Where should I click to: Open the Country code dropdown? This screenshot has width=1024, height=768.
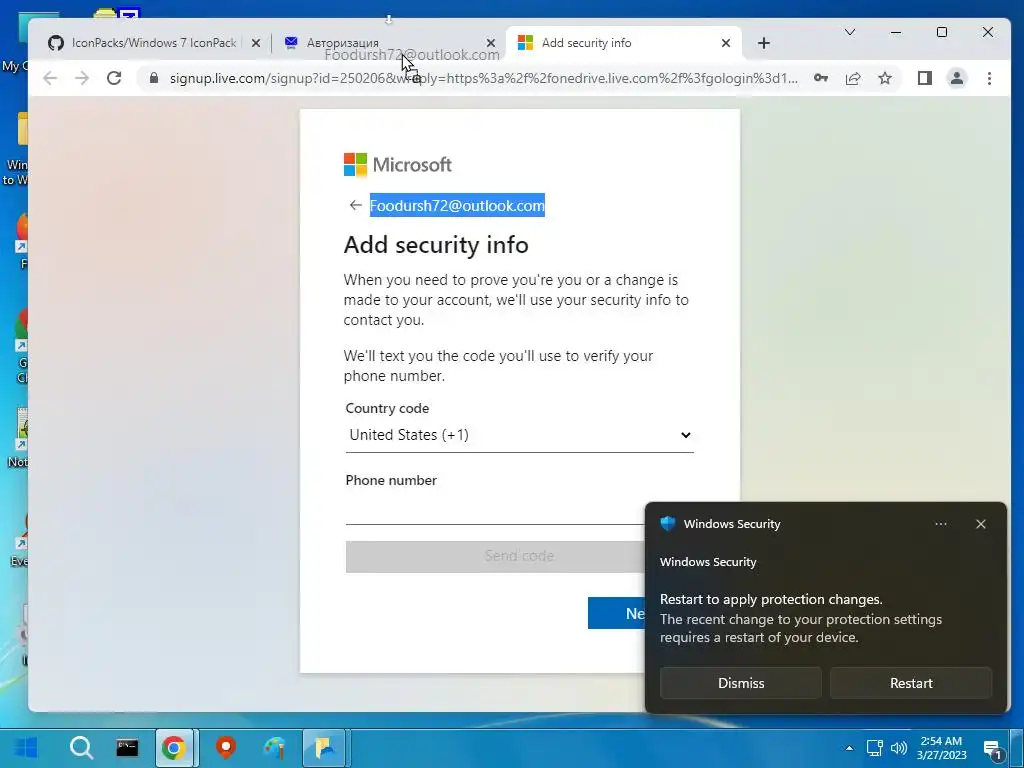[x=519, y=435]
